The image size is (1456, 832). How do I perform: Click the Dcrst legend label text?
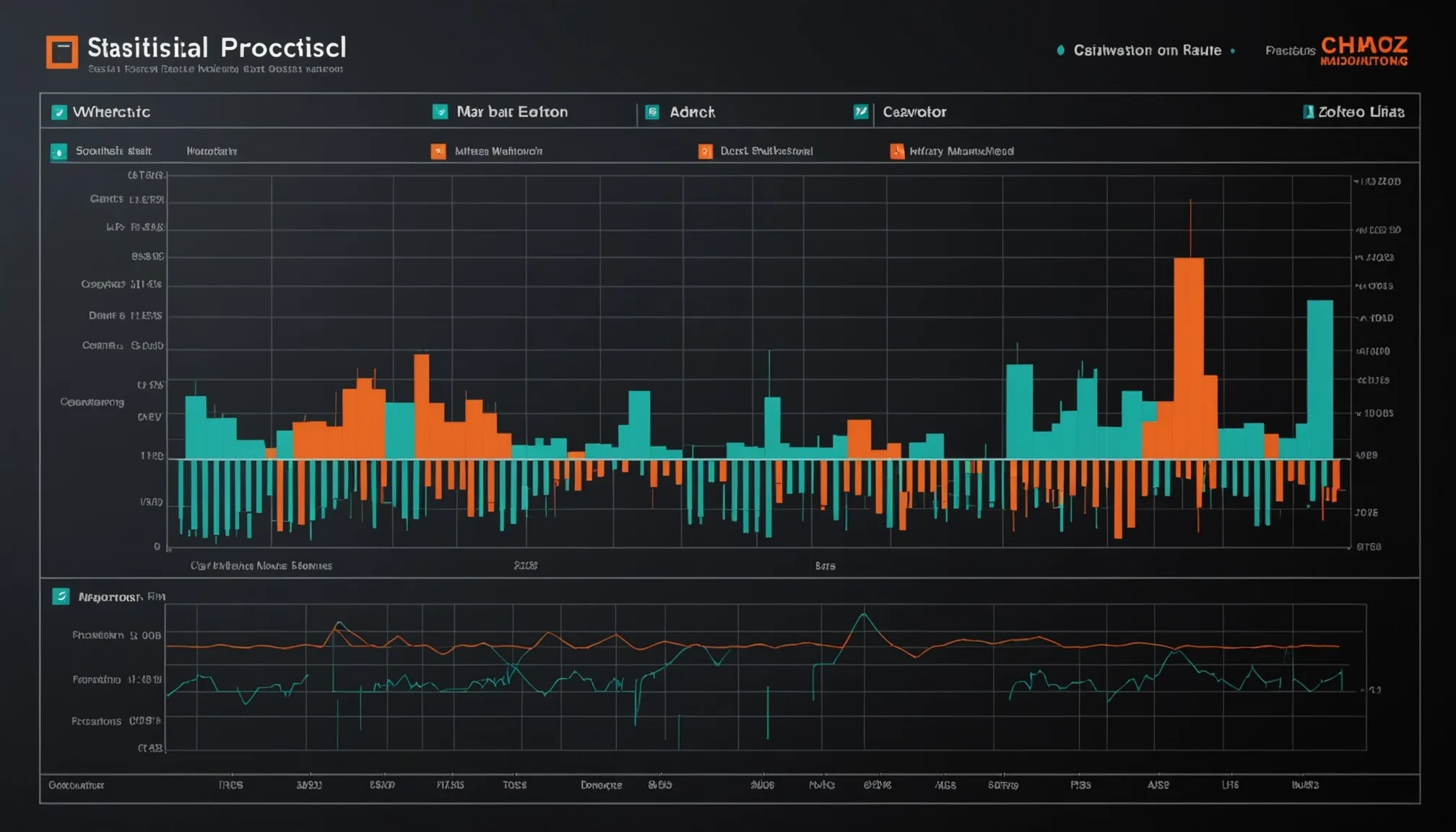click(766, 151)
